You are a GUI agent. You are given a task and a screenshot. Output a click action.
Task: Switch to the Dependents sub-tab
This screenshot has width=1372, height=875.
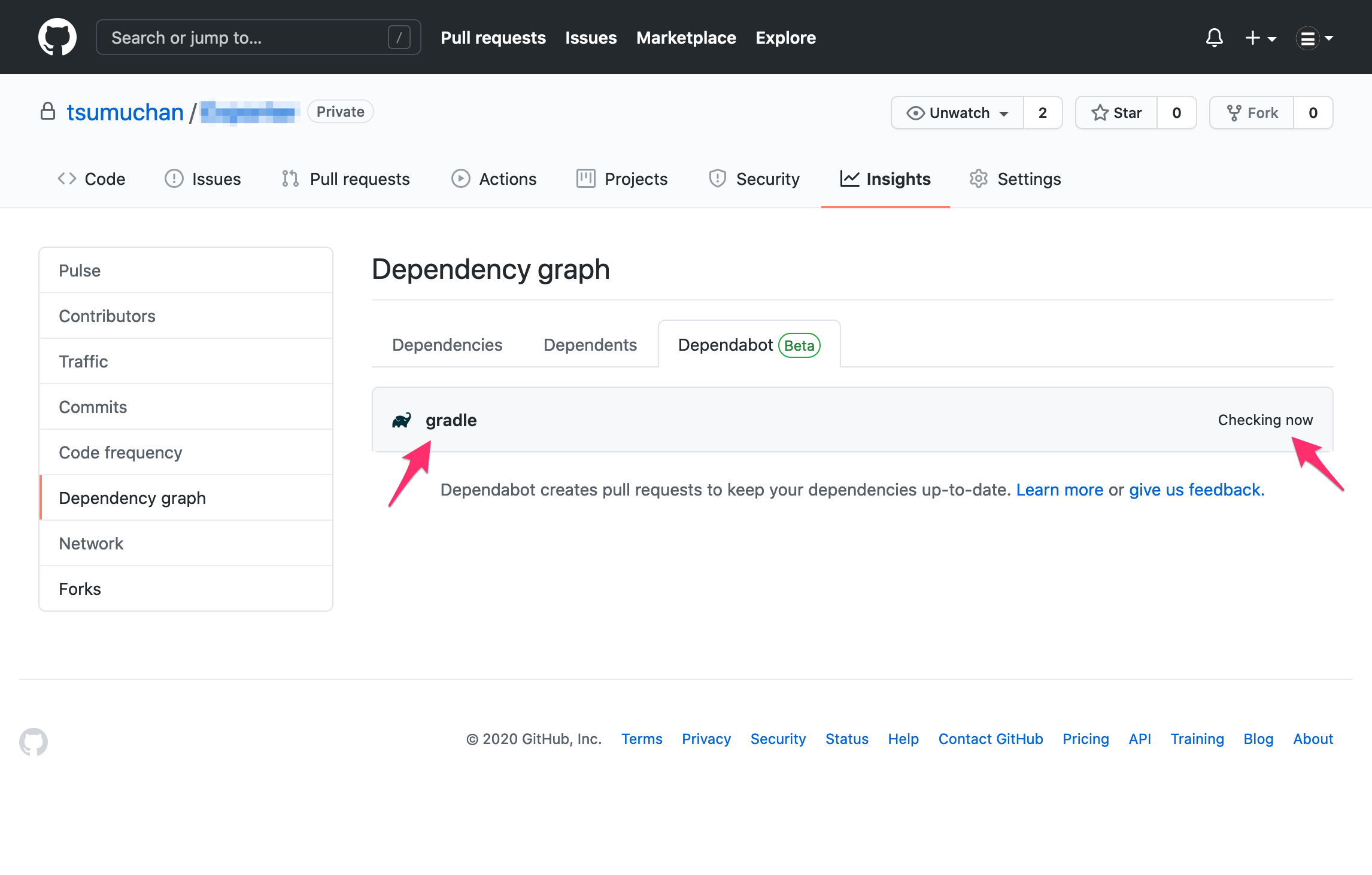pyautogui.click(x=590, y=345)
